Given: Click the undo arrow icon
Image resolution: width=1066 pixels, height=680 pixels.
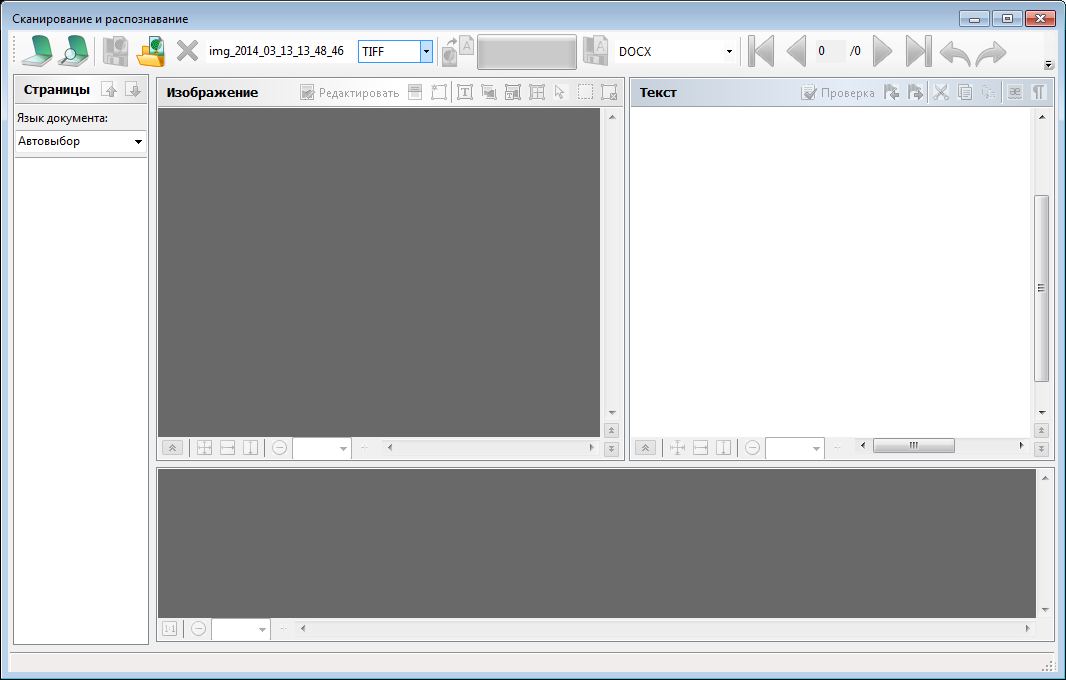Looking at the screenshot, I should pyautogui.click(x=955, y=52).
